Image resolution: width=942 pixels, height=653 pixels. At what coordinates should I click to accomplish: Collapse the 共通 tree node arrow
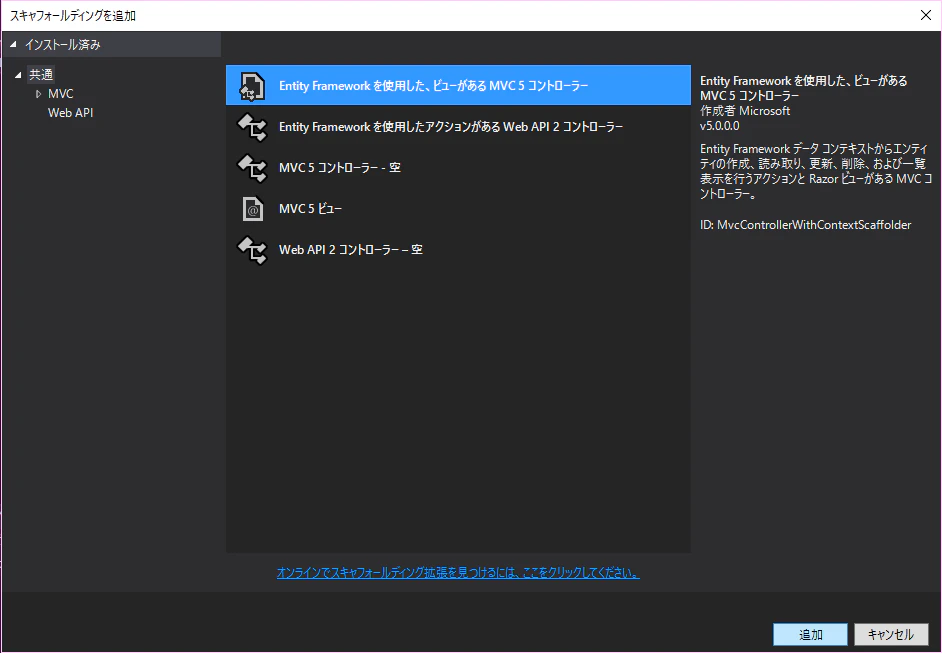(x=18, y=75)
